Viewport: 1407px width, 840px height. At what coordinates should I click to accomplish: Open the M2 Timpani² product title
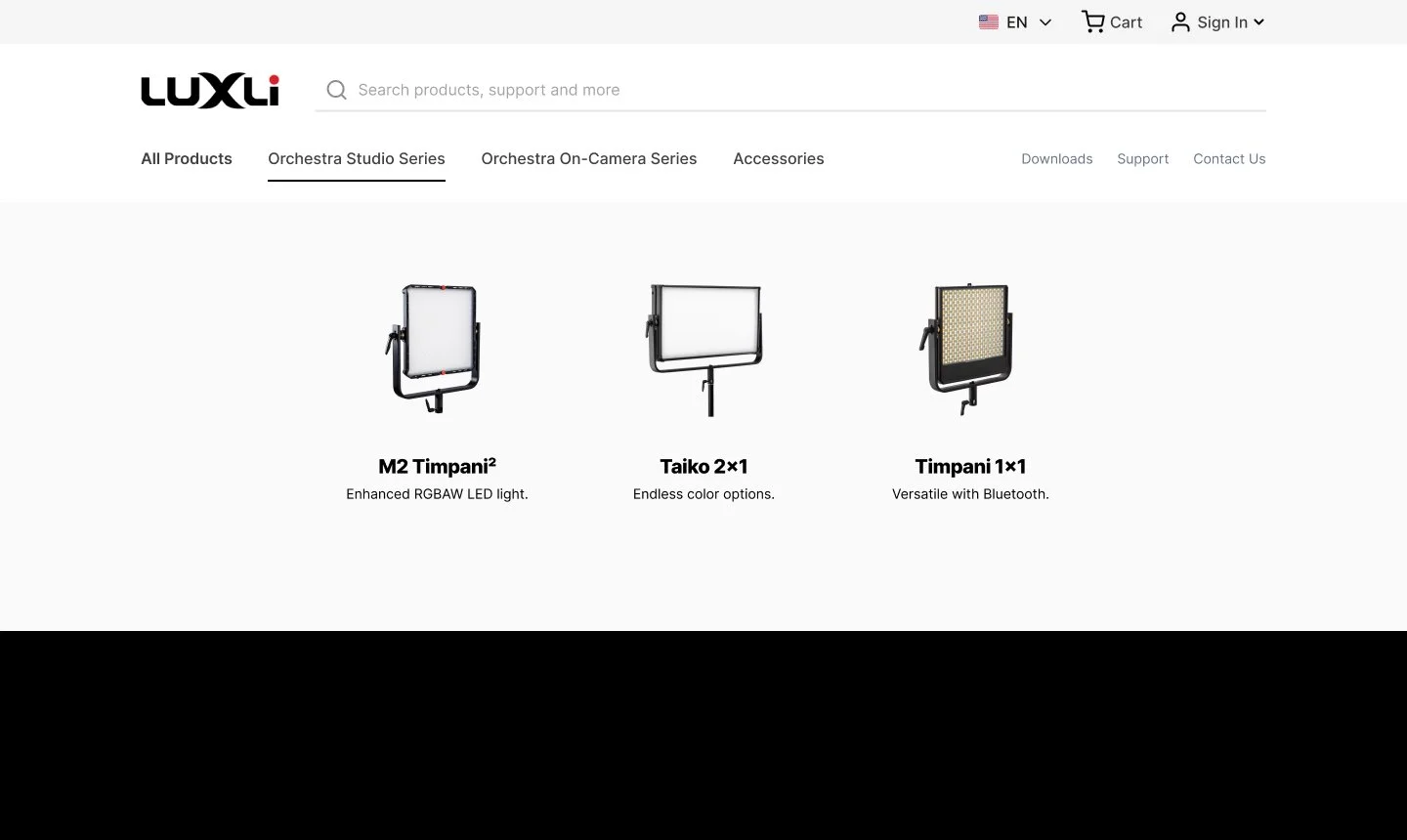[437, 466]
